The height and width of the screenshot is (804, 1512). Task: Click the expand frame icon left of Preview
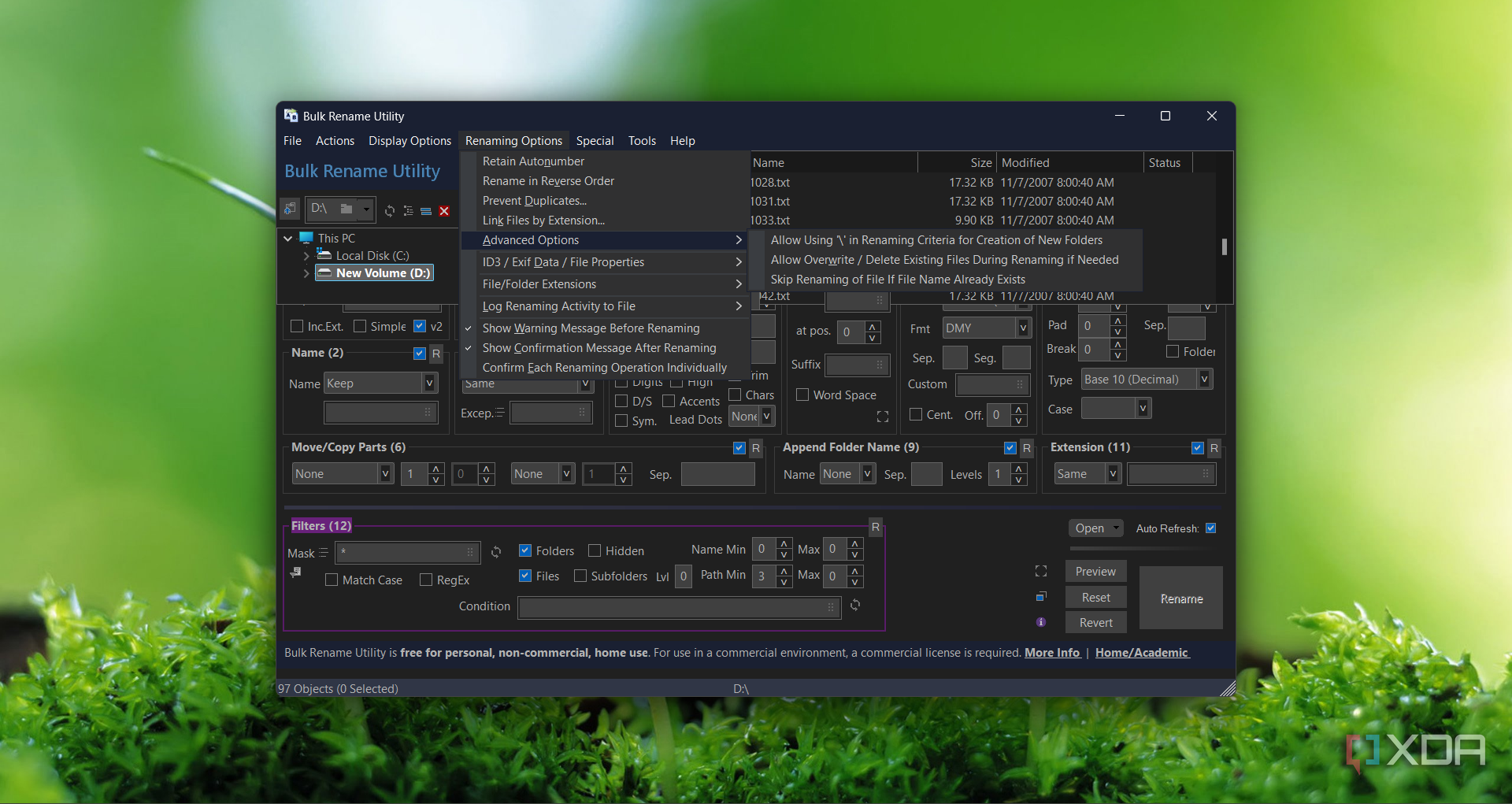pos(1041,571)
